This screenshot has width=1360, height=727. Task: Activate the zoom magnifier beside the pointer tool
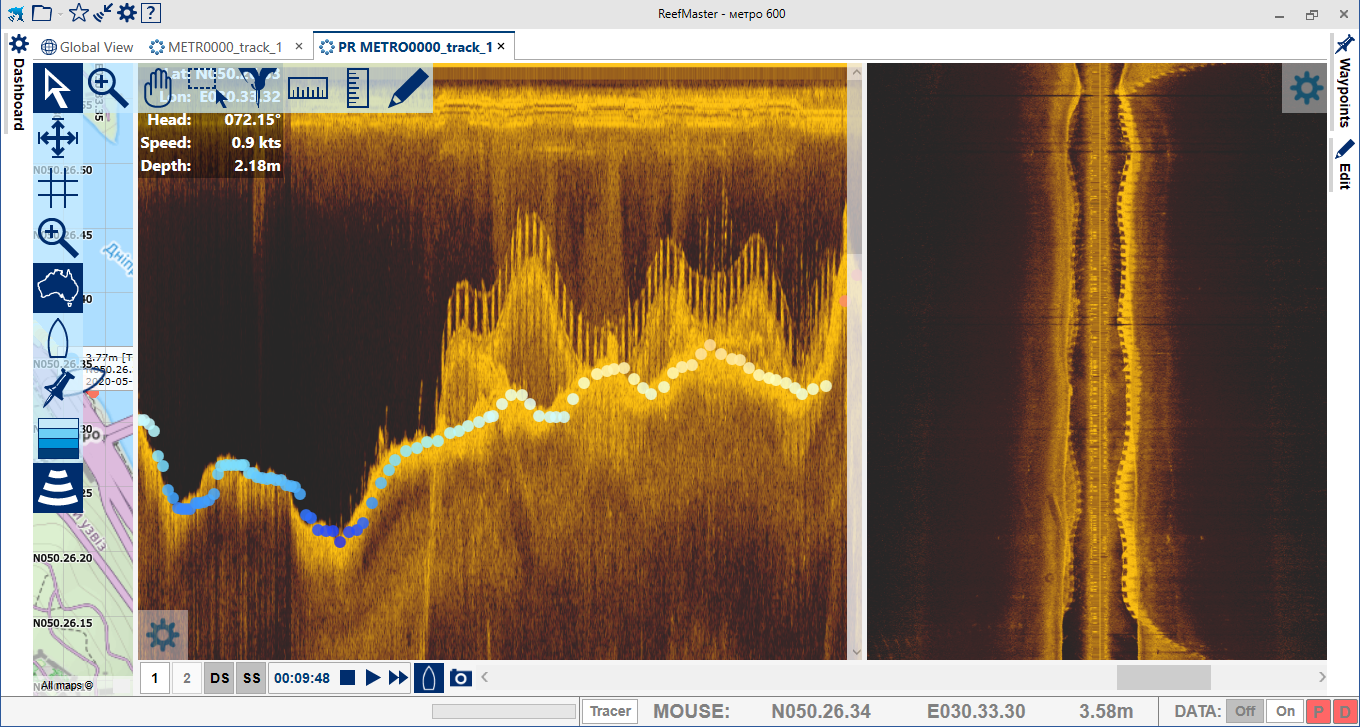click(108, 88)
